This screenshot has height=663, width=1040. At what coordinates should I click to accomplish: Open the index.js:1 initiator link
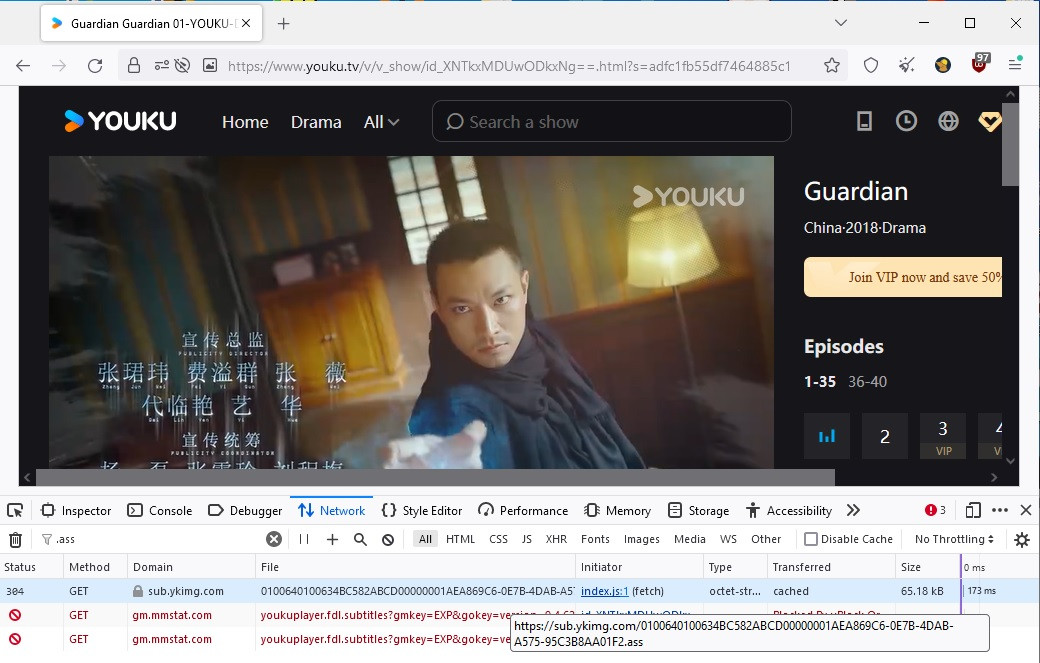(605, 591)
